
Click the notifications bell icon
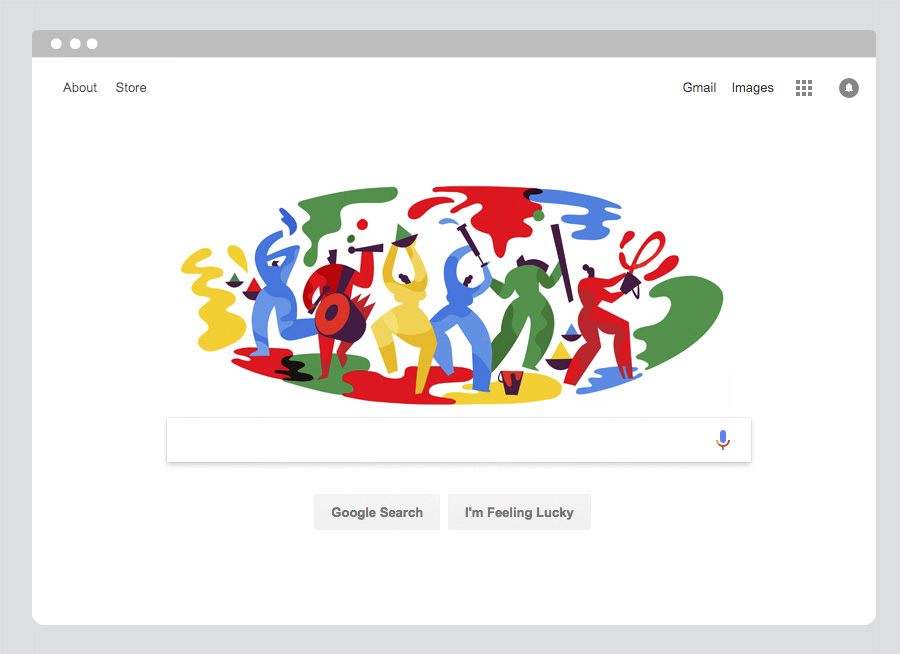[849, 88]
